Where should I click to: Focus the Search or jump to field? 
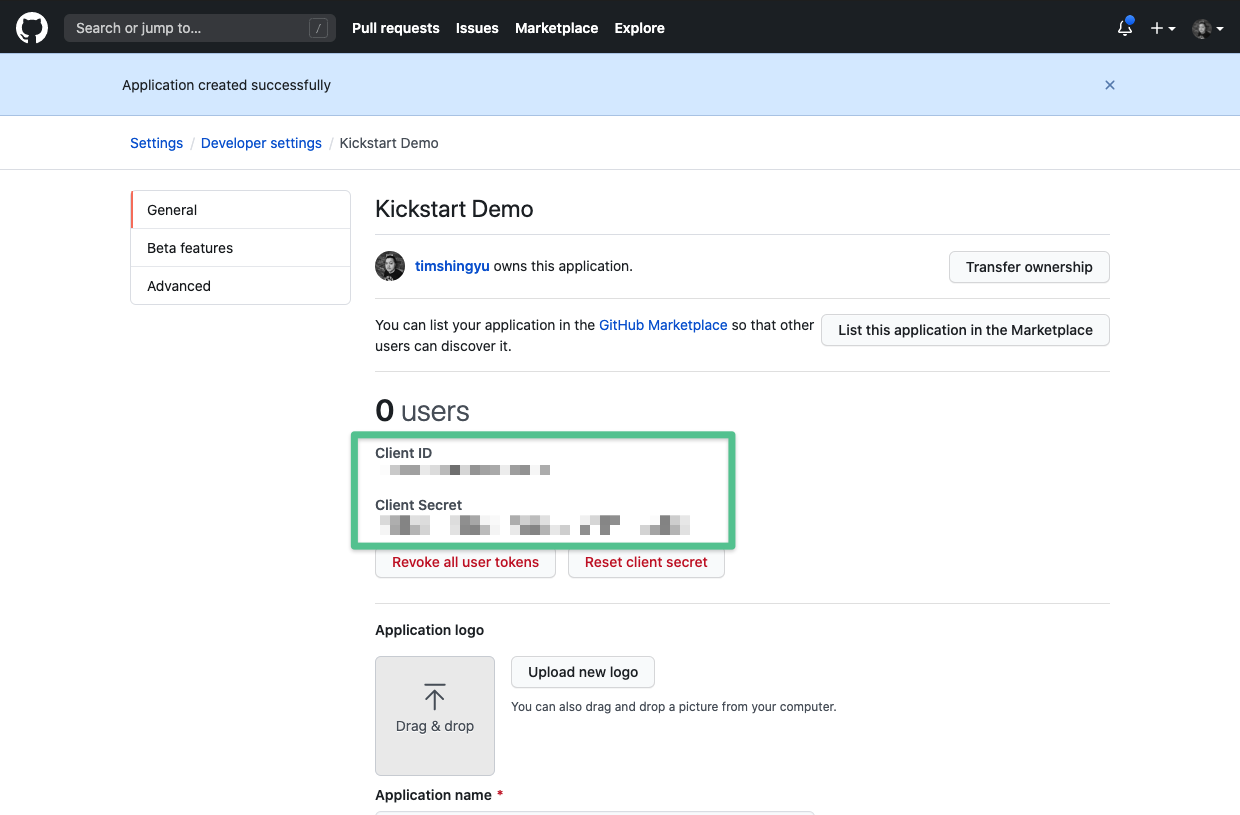(200, 28)
